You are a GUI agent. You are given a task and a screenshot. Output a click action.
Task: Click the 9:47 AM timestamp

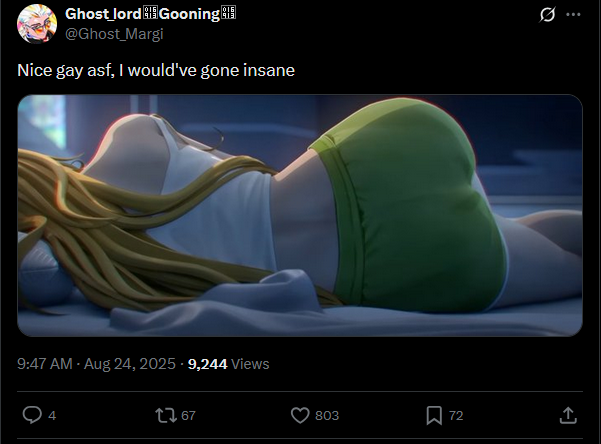click(x=45, y=363)
